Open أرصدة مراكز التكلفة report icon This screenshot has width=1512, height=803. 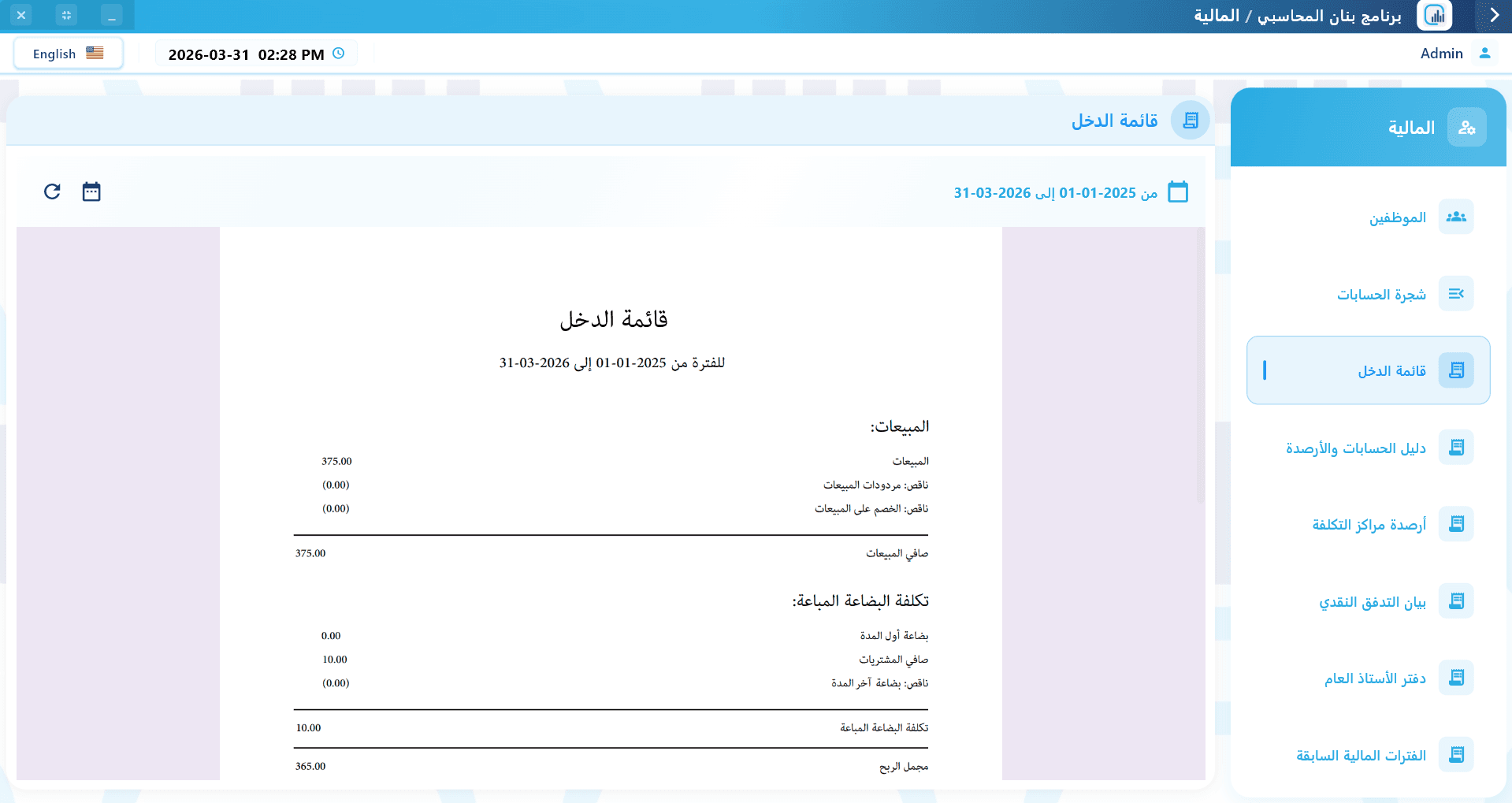[1455, 524]
